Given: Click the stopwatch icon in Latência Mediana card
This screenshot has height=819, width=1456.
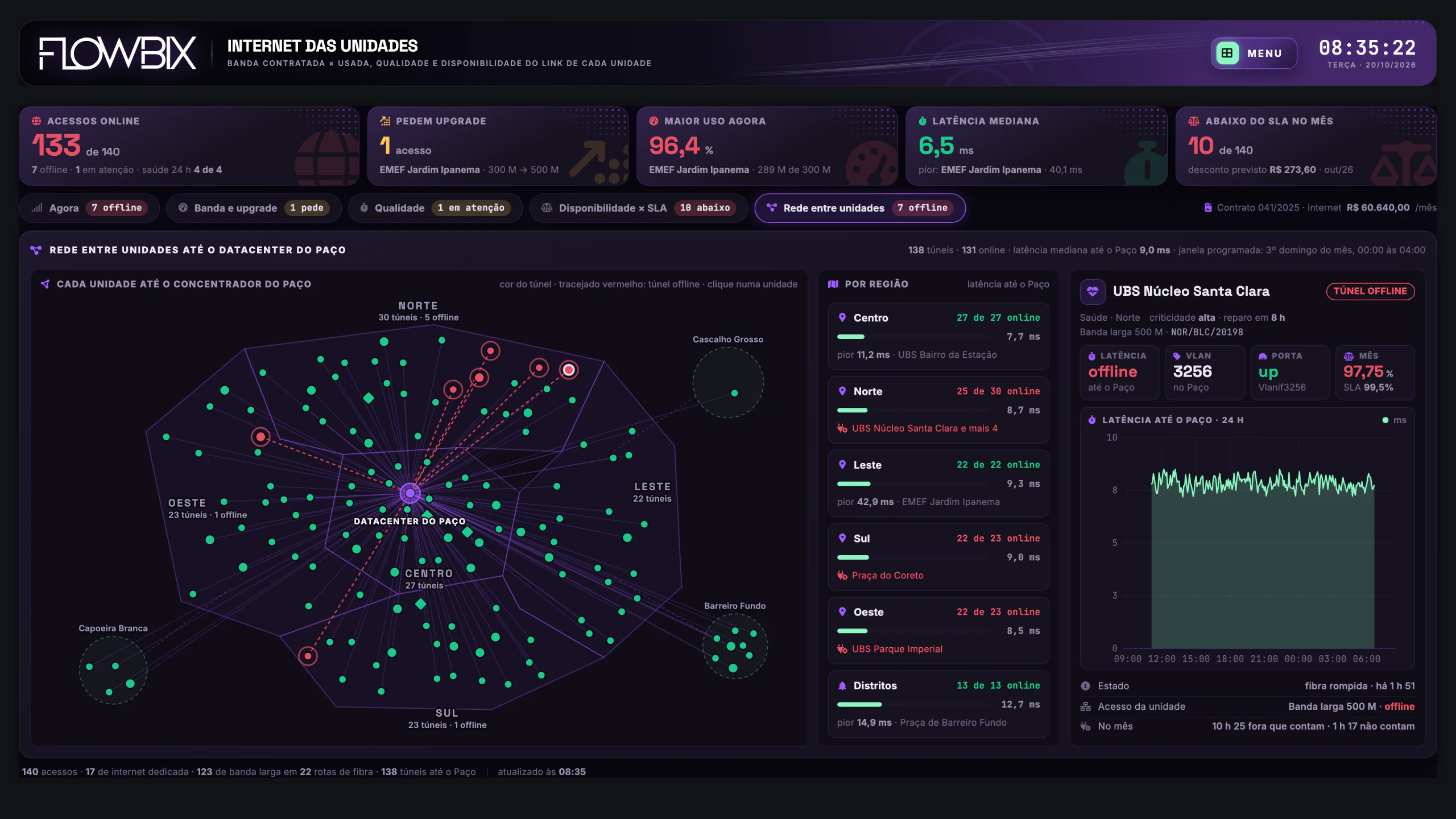Looking at the screenshot, I should 923,121.
